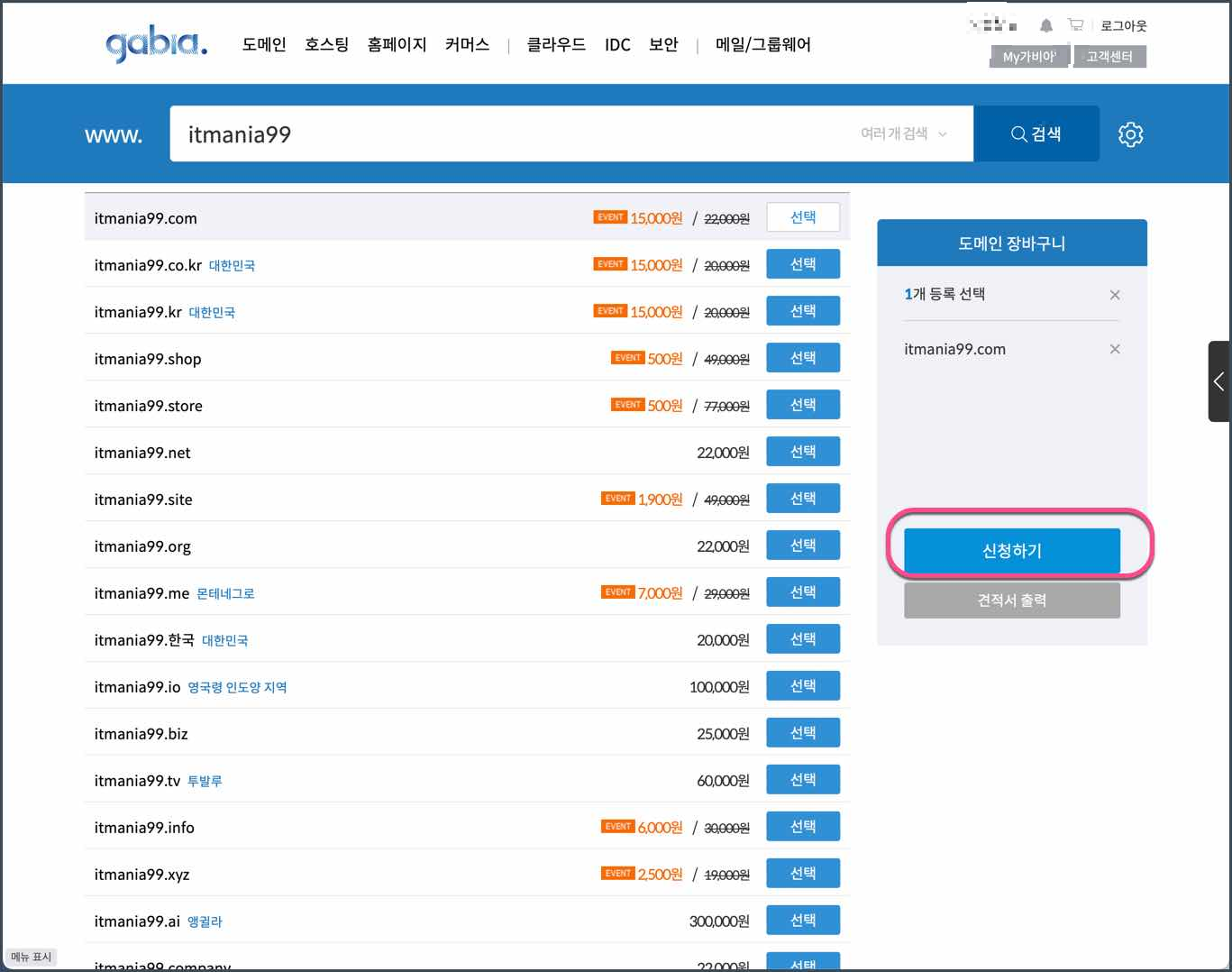Open the 도메인 menu
Image resolution: width=1232 pixels, height=972 pixels.
[264, 44]
